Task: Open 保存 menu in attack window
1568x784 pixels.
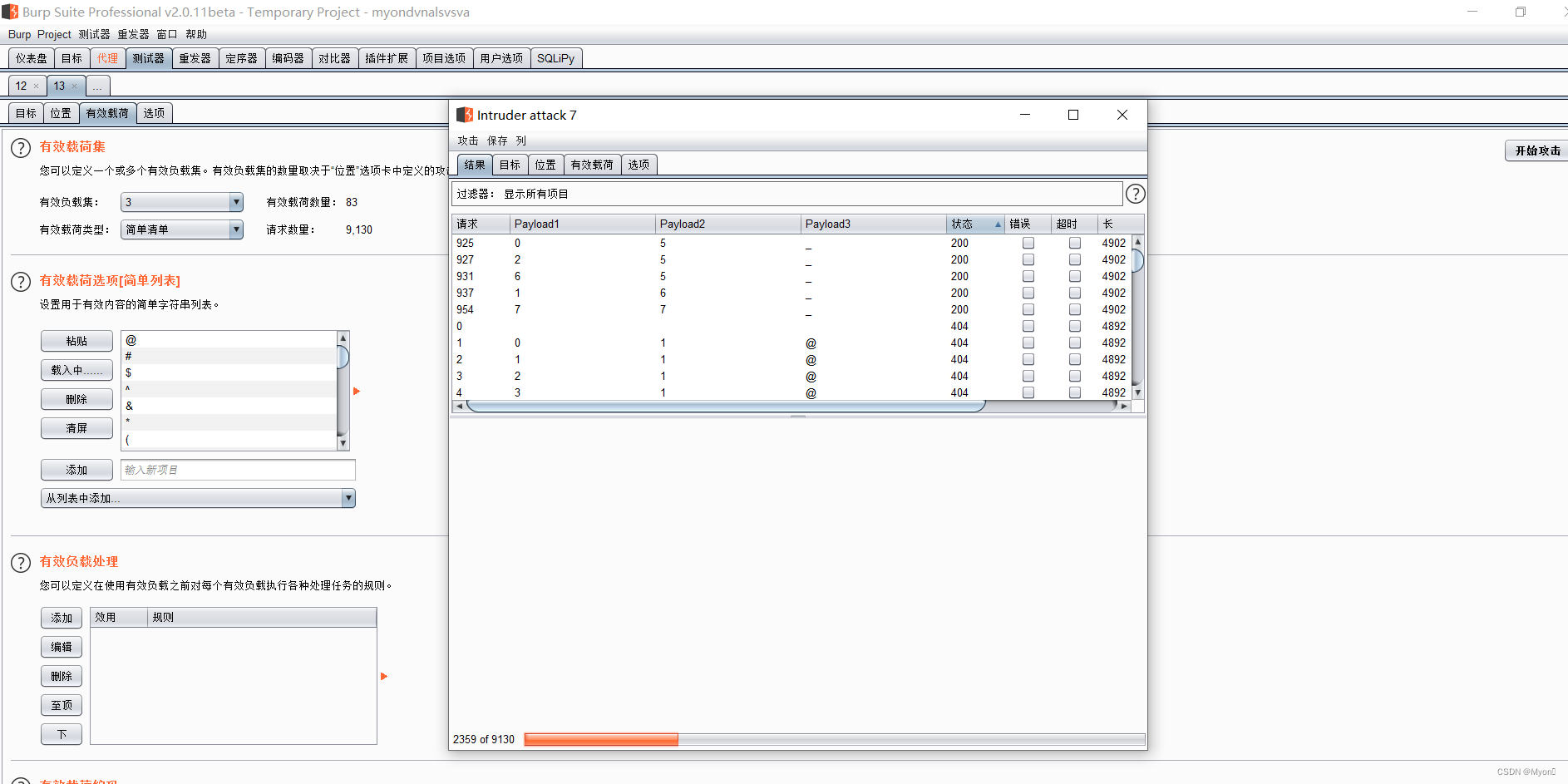Action: coord(497,141)
